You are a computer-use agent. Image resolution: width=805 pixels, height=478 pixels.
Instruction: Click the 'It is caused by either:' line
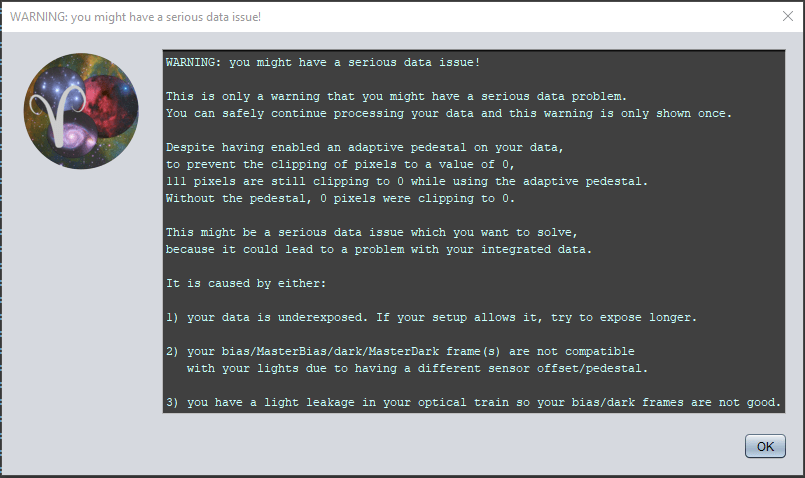(x=246, y=283)
